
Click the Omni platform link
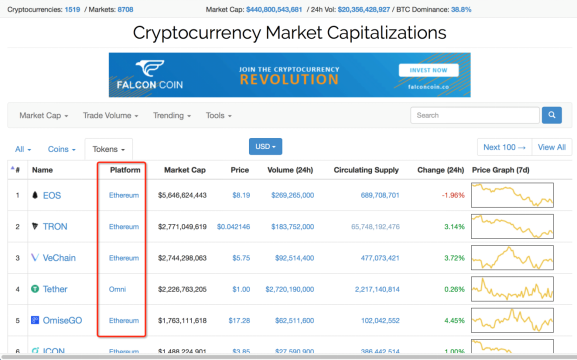(x=117, y=289)
